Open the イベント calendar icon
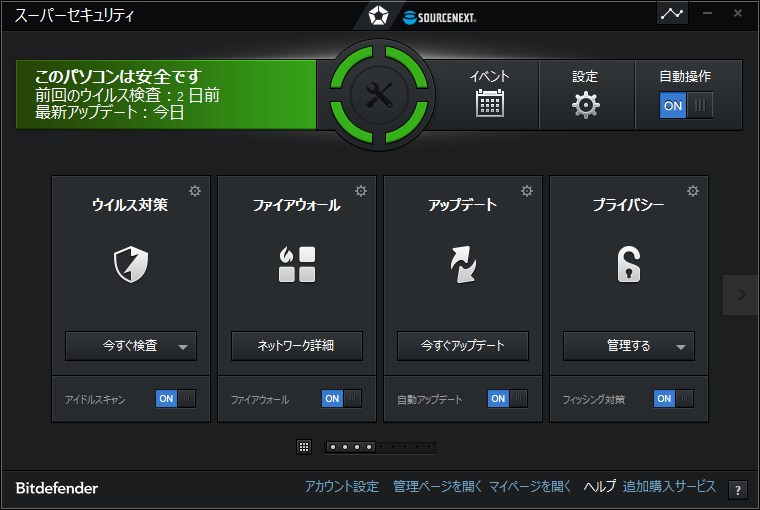Screen dimensions: 760x510 490,103
